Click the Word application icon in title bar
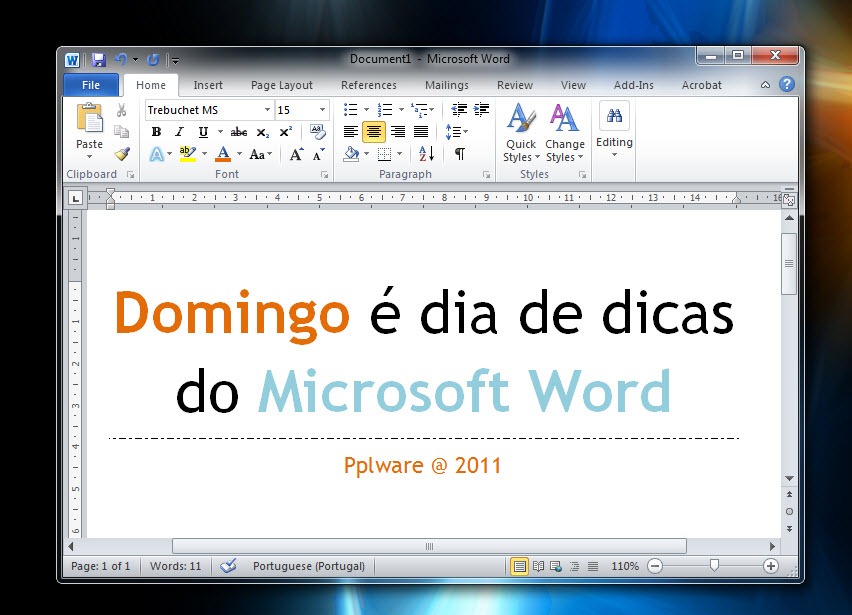Viewport: 852px width, 615px height. click(x=72, y=60)
